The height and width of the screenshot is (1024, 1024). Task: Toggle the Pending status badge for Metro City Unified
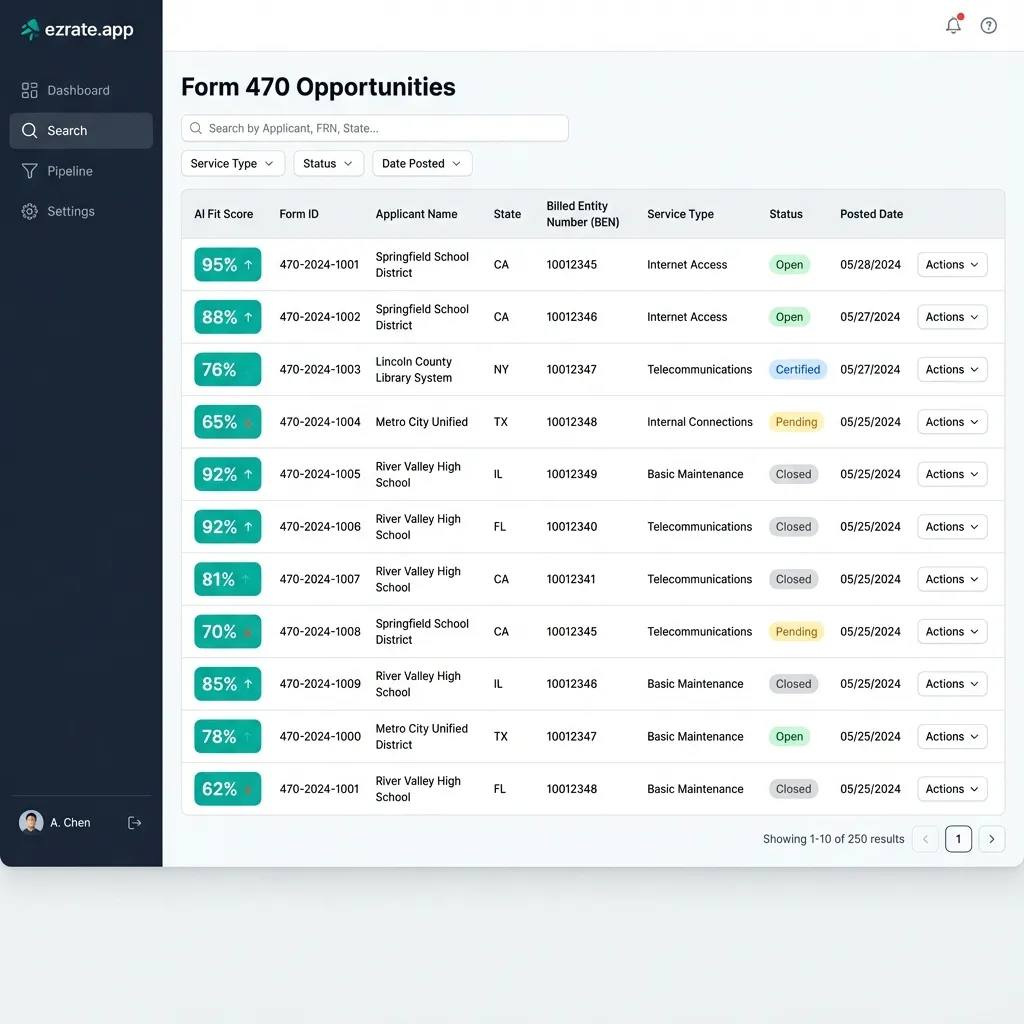(796, 421)
